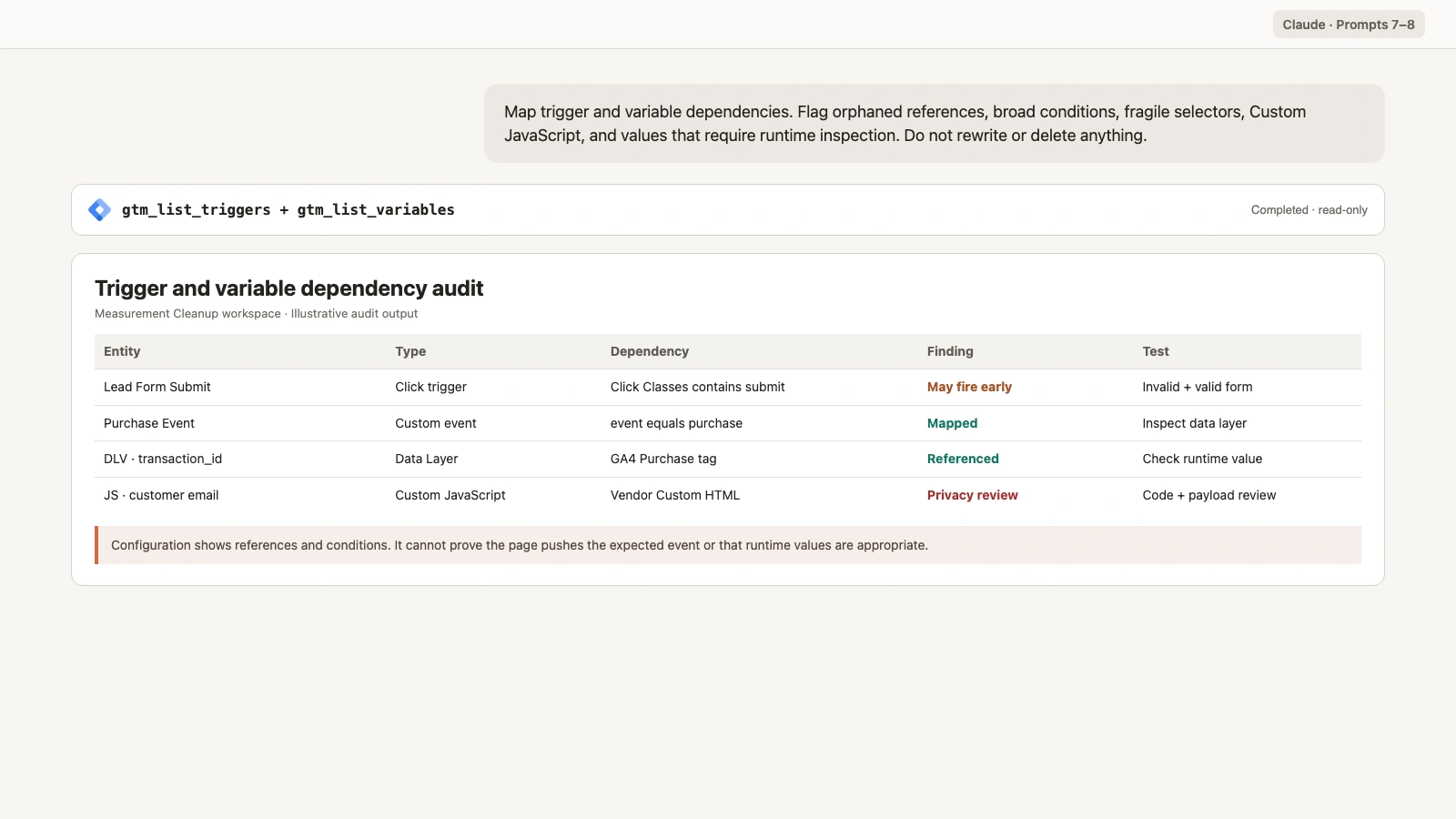Image resolution: width=1456 pixels, height=819 pixels.
Task: Click the Test column header
Action: pos(1156,351)
